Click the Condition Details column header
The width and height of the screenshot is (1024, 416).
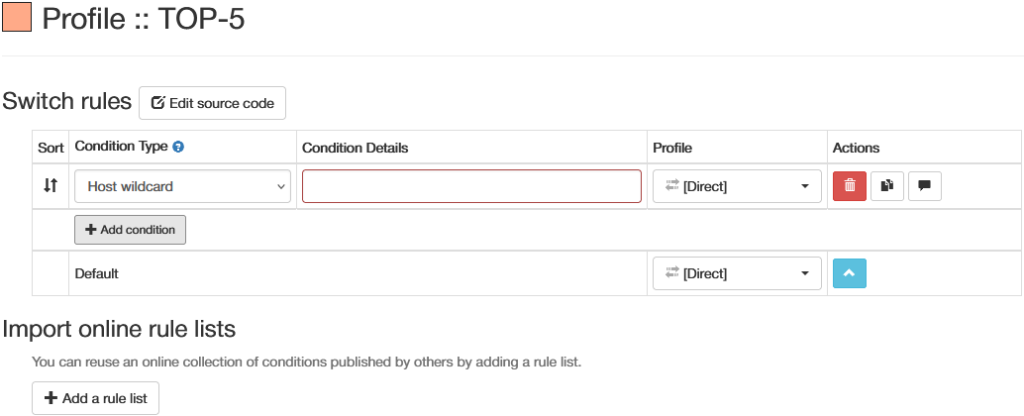click(355, 147)
